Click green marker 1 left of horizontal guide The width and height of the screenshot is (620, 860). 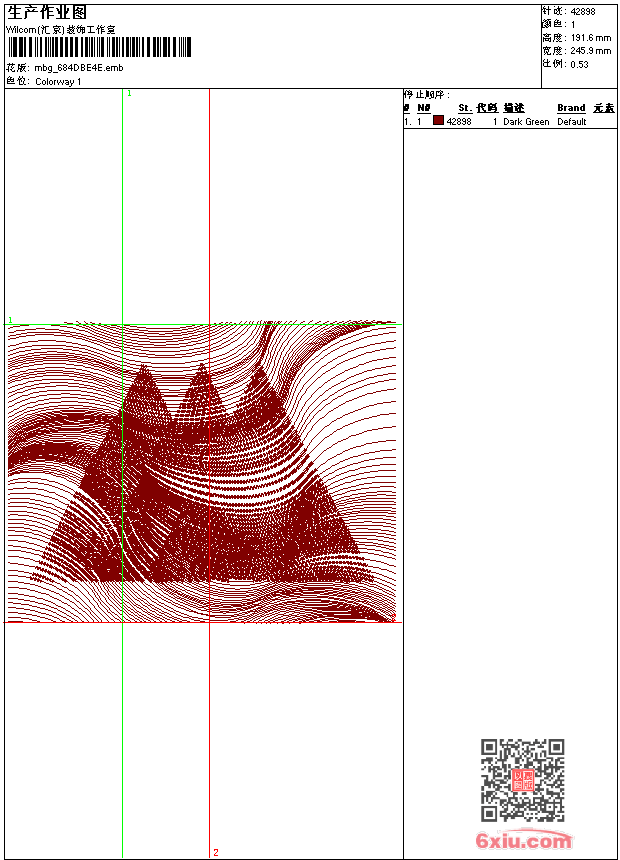click(10, 320)
